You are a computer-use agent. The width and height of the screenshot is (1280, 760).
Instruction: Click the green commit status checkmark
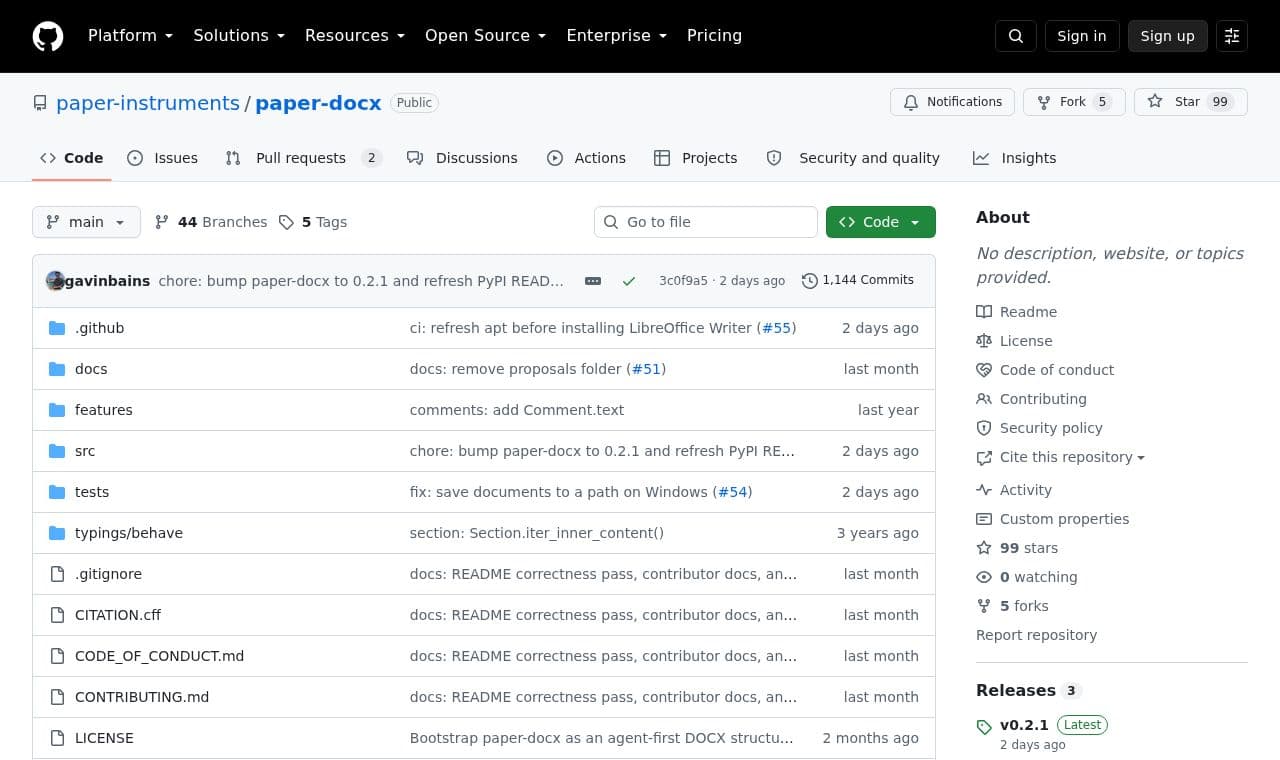(x=629, y=281)
